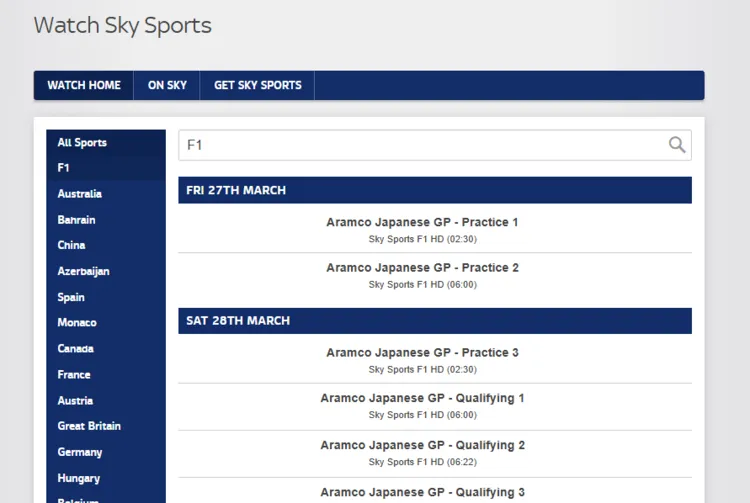Screen dimensions: 750x503
Task: Click Qualifying 2 channel time 06:22
Action: tap(422, 462)
